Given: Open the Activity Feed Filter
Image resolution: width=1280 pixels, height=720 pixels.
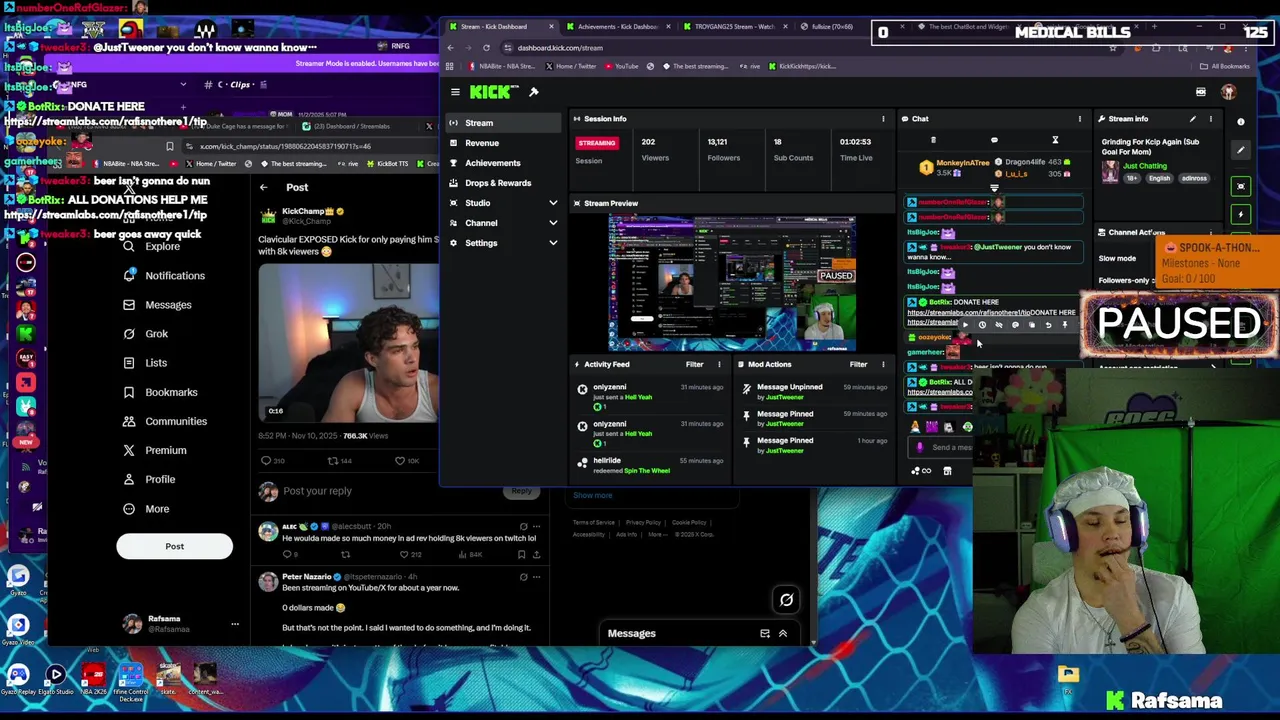Looking at the screenshot, I should [x=694, y=365].
